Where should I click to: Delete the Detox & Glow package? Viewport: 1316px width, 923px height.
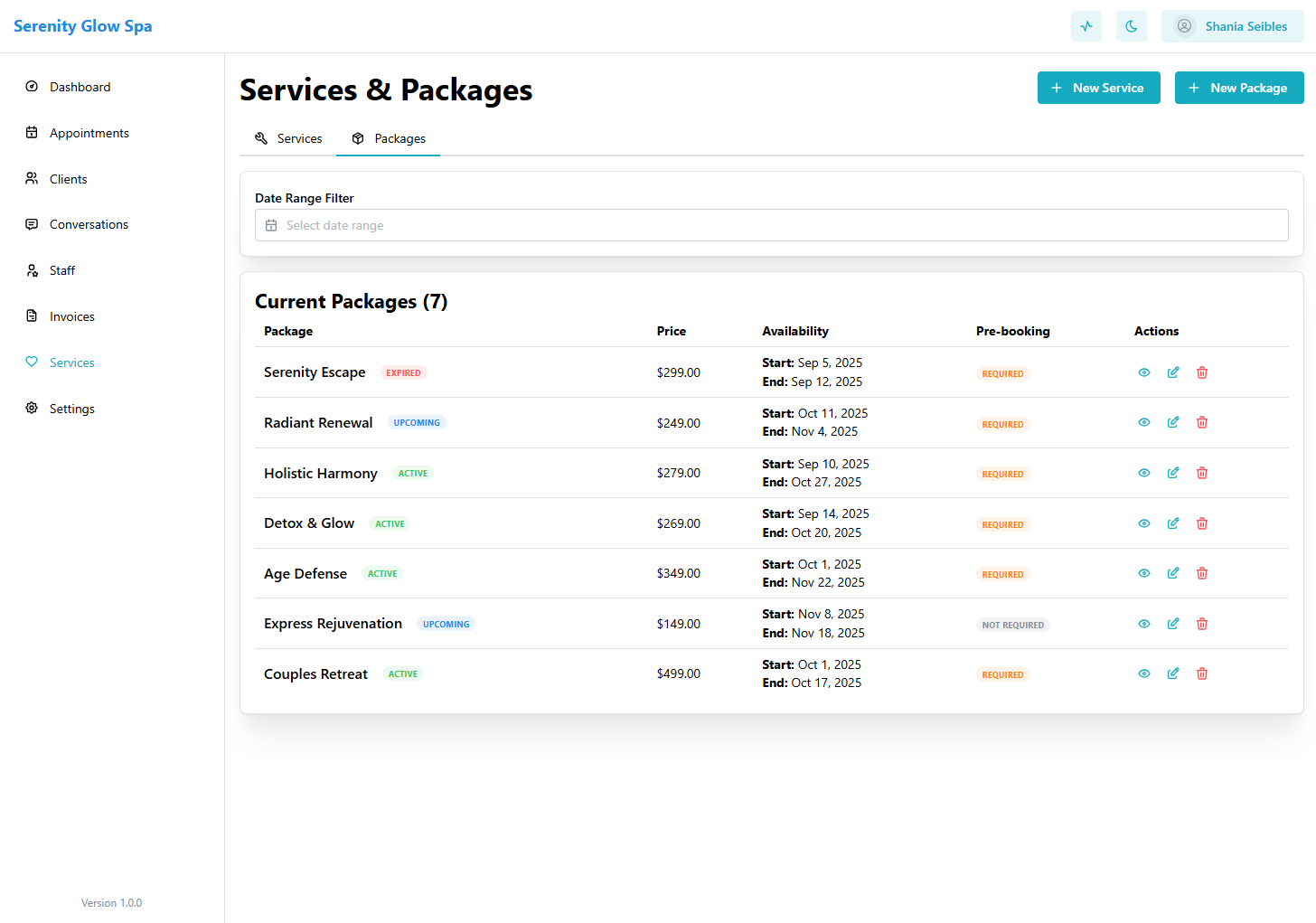(1201, 523)
